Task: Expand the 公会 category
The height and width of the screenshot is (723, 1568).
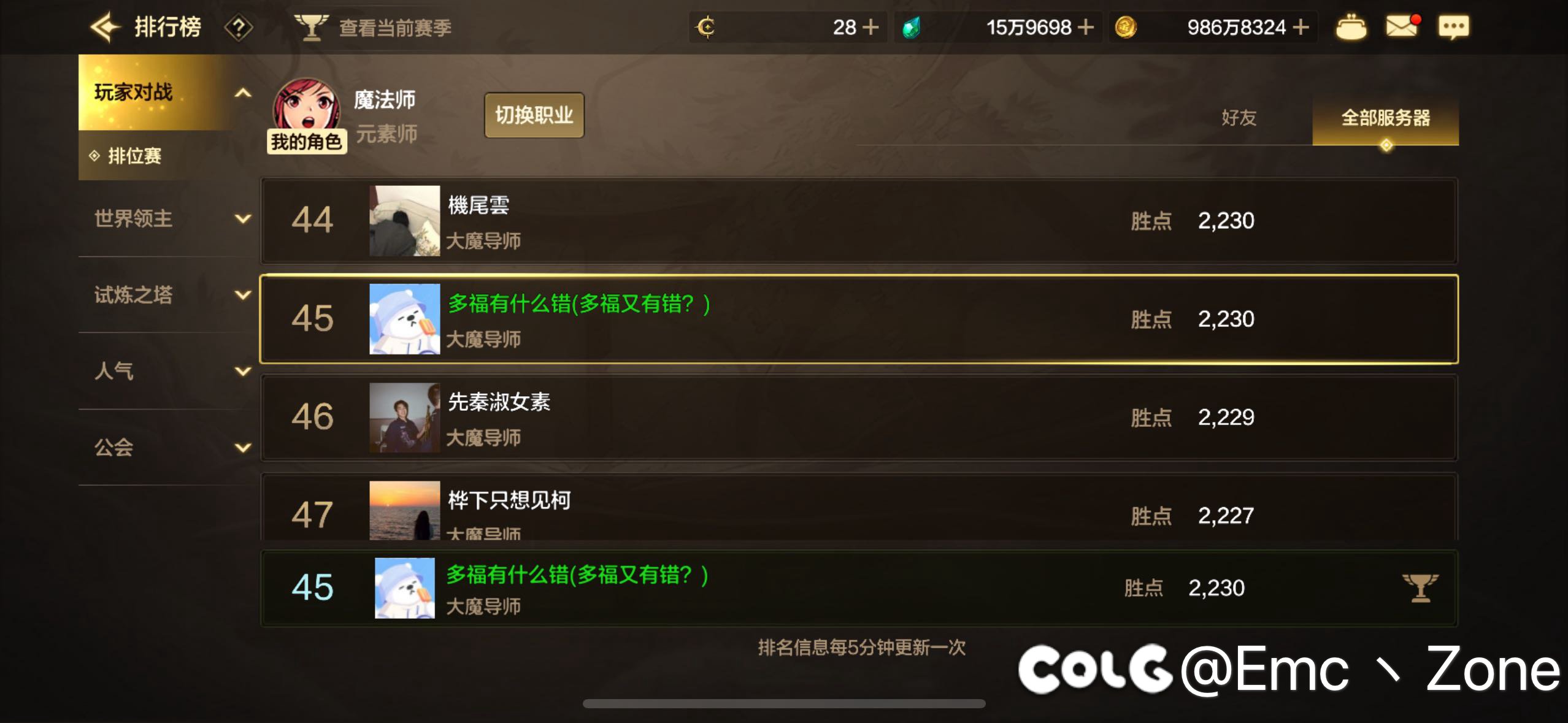Action: coord(243,448)
